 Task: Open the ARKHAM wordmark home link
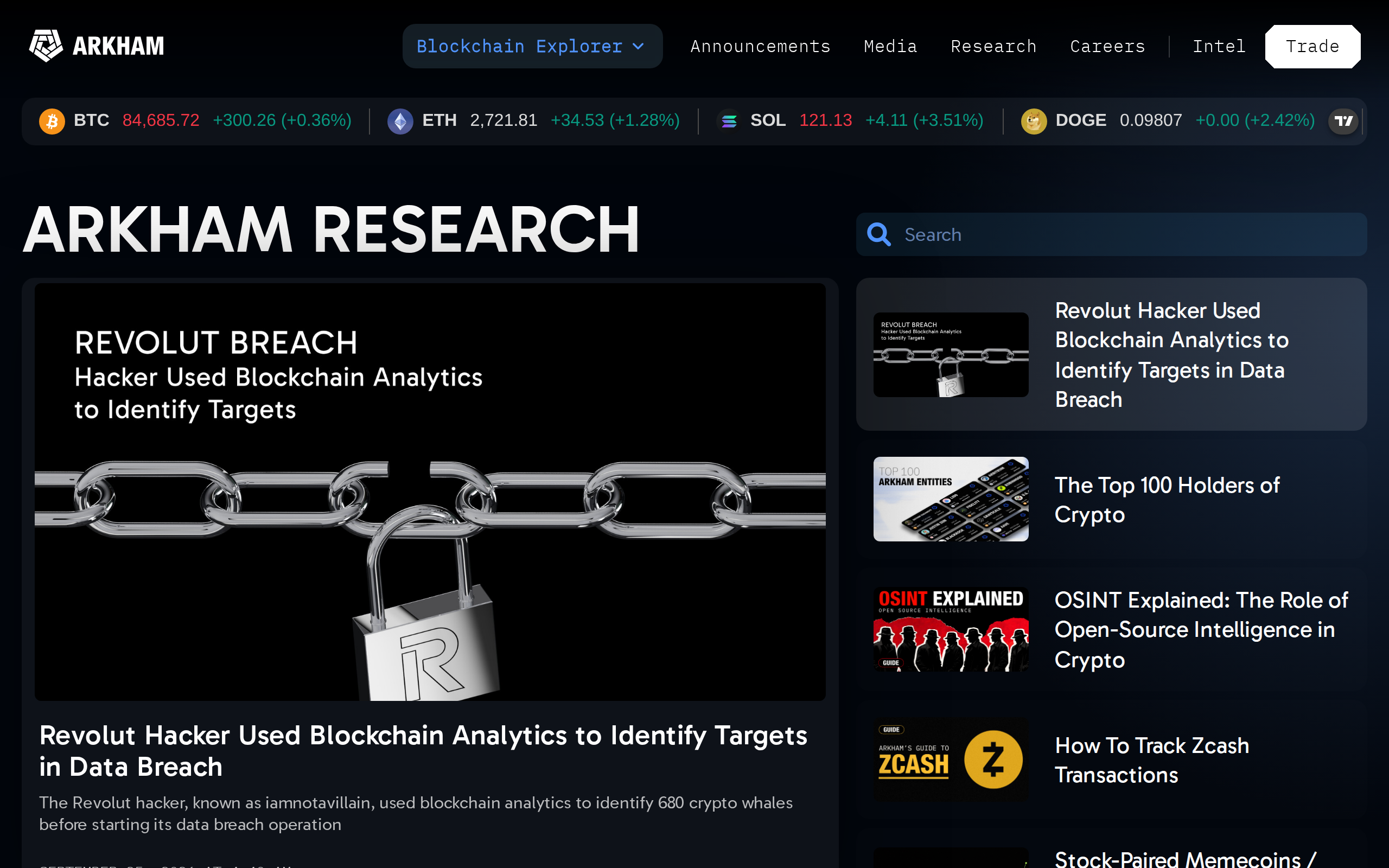tap(118, 46)
